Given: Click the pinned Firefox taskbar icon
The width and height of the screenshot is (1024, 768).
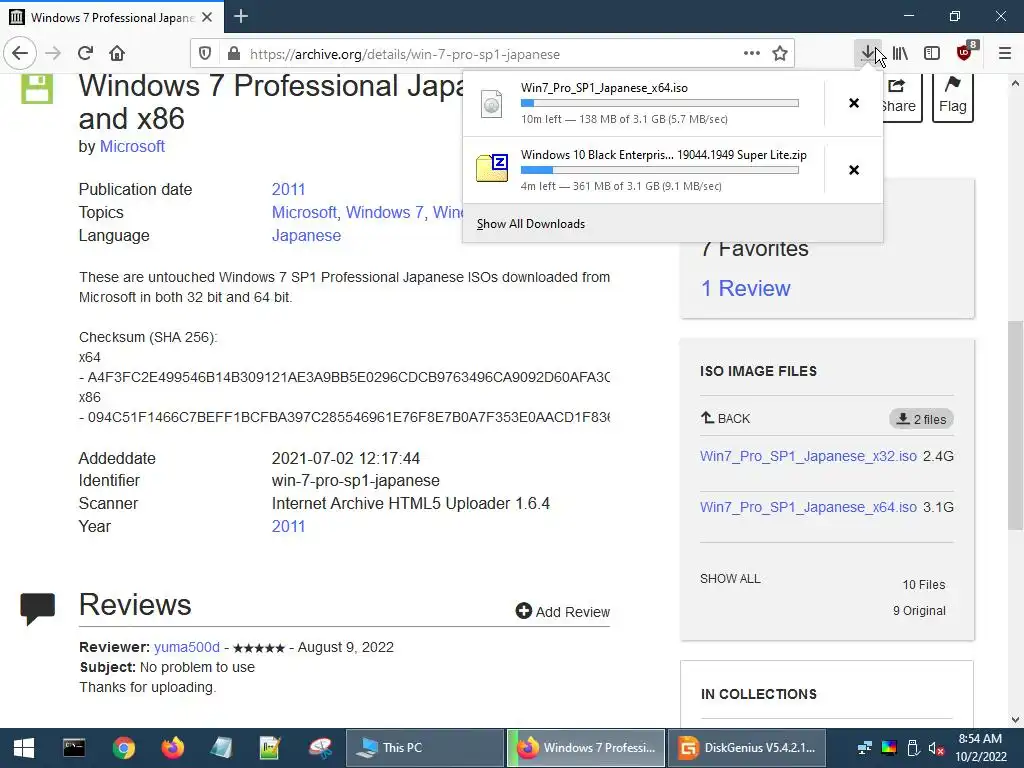Looking at the screenshot, I should 172,748.
